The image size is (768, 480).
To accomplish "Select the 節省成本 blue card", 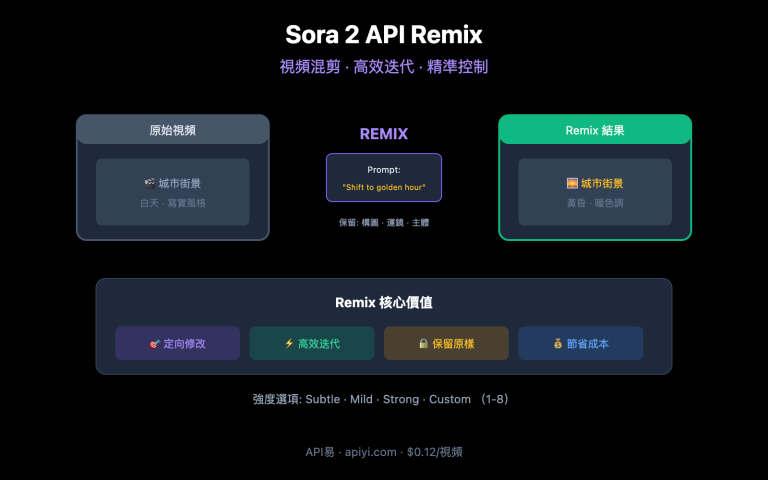I will pyautogui.click(x=581, y=343).
